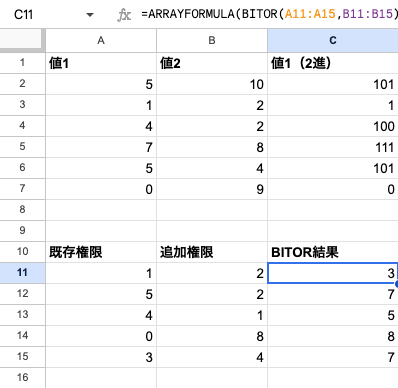
Task: Click cell B7 containing 9
Action: coord(212,189)
